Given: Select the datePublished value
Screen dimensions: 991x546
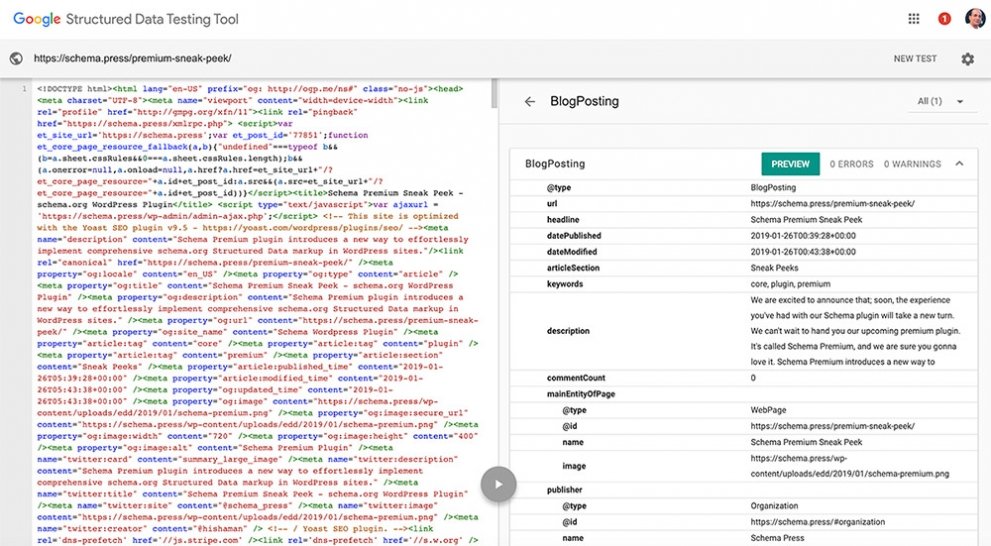Looking at the screenshot, I should 803,236.
